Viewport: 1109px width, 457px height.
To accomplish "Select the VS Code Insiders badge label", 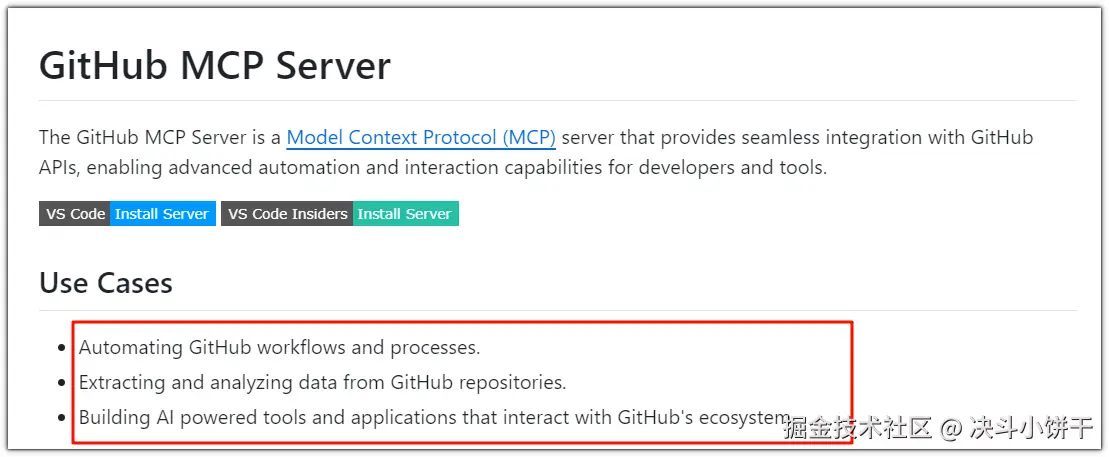I will click(287, 214).
